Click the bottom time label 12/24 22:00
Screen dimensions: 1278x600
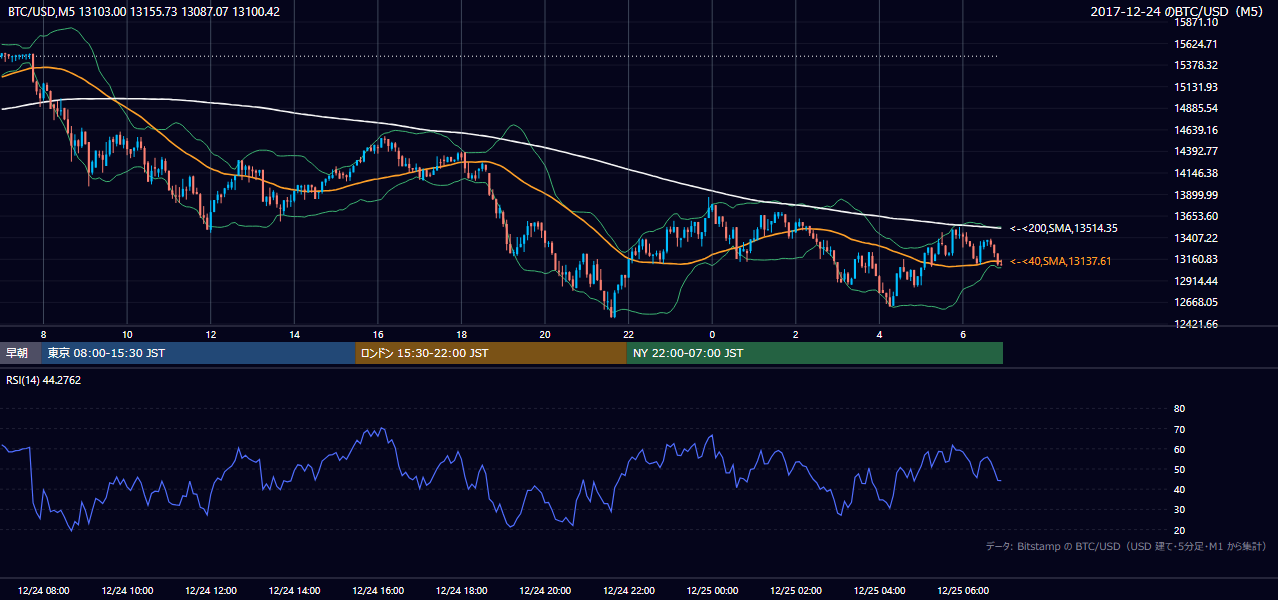[629, 591]
